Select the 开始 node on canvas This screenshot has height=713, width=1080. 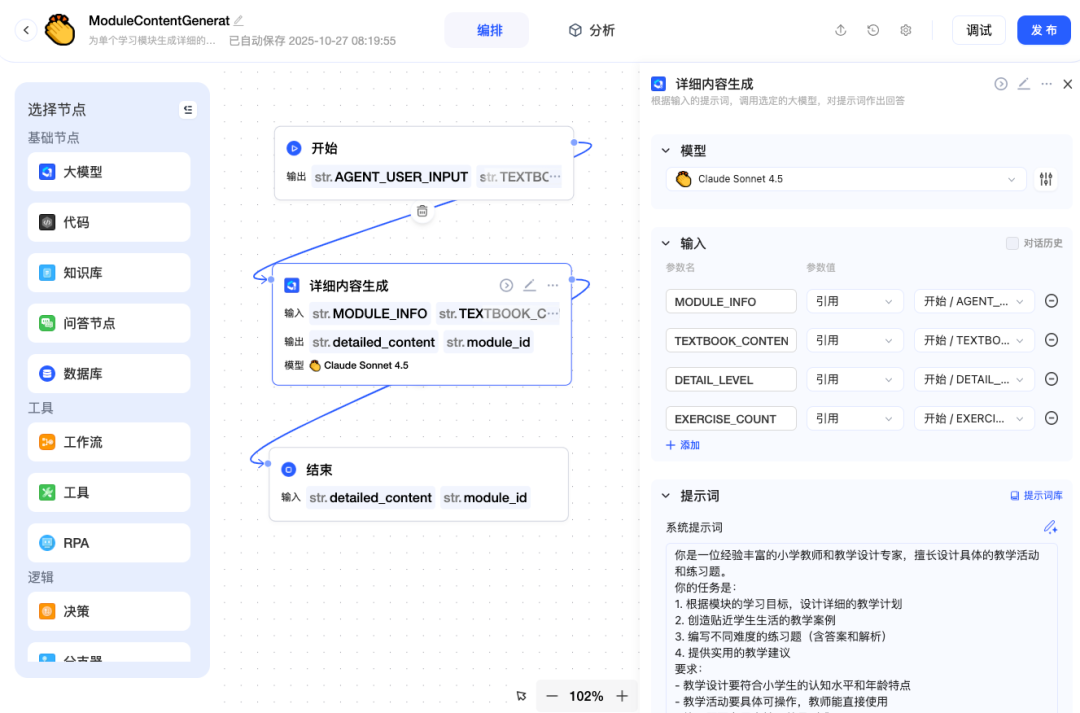[424, 163]
